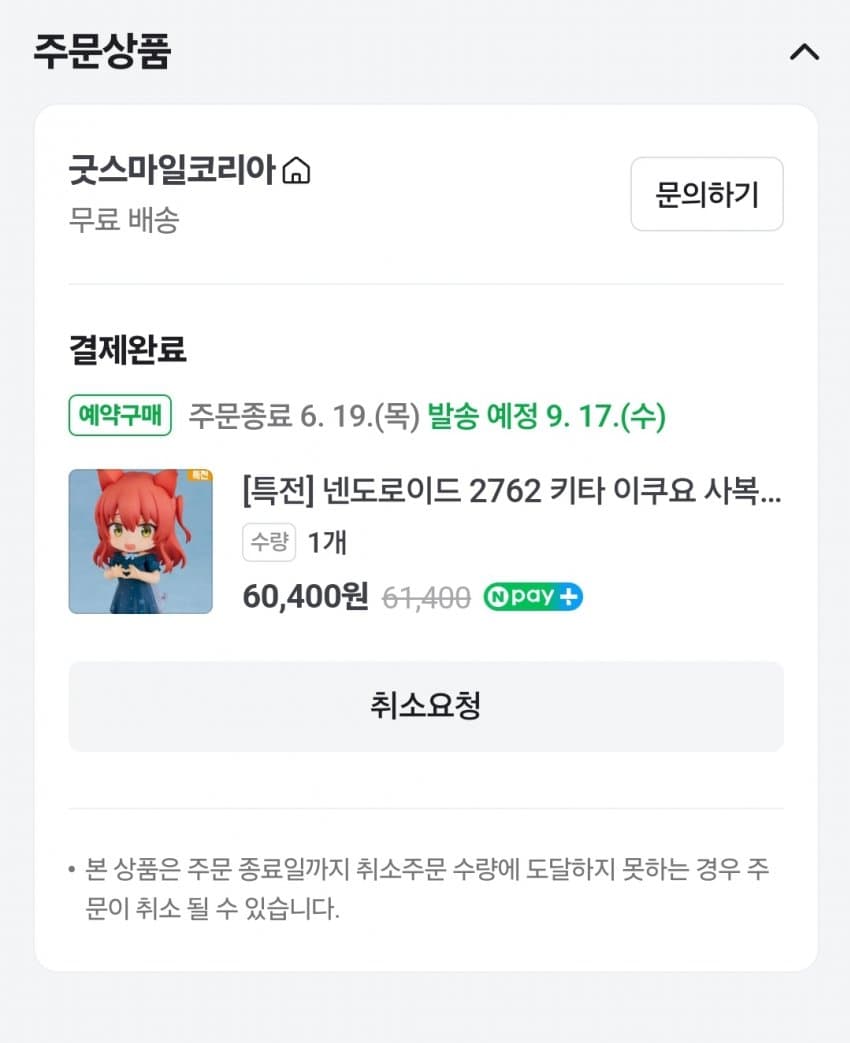This screenshot has width=850, height=1043.
Task: Click the 발송 예정 9. 17.(수) text
Action: 546,415
